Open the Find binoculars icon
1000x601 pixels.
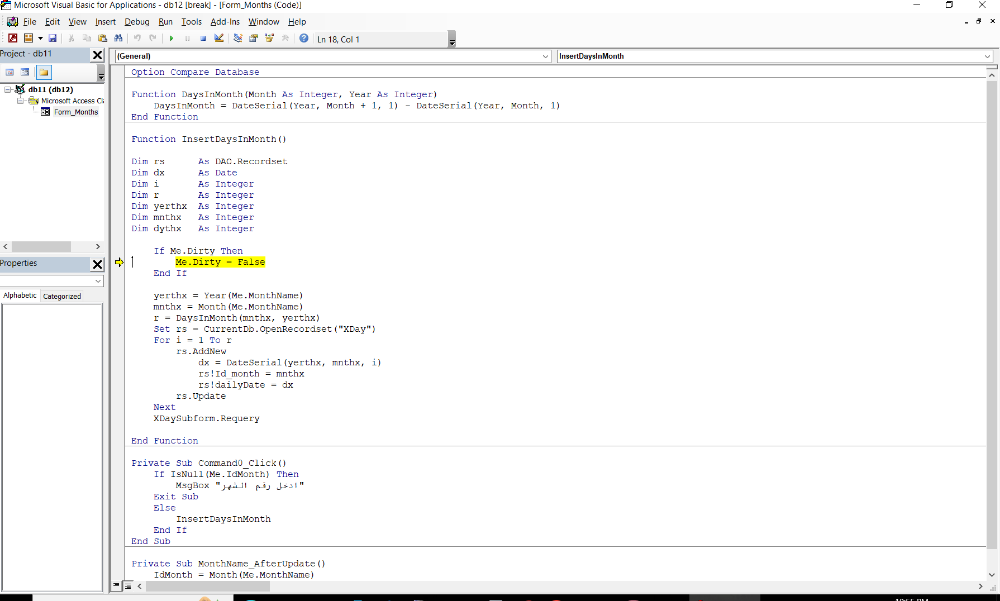[x=118, y=39]
